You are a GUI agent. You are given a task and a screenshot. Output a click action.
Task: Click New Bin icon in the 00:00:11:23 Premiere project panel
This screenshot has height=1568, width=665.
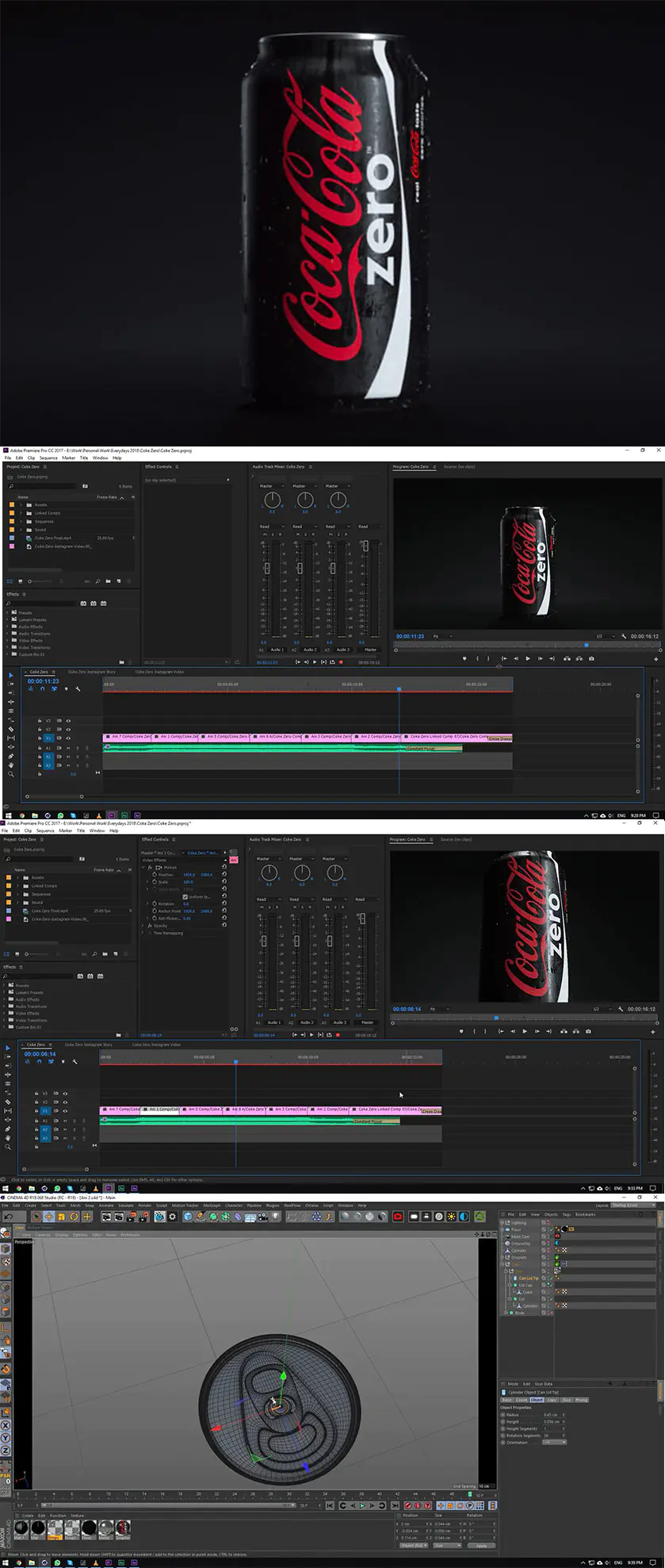[109, 581]
